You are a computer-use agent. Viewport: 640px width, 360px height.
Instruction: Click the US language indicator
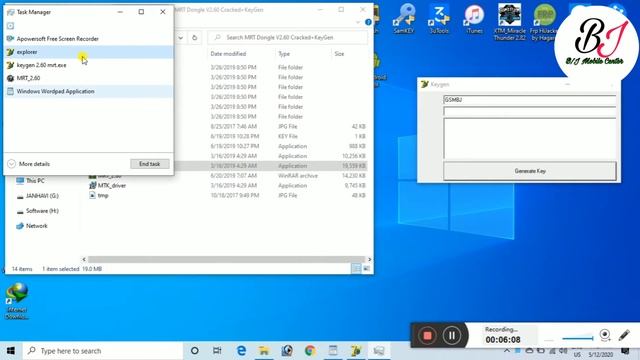pyautogui.click(x=577, y=355)
